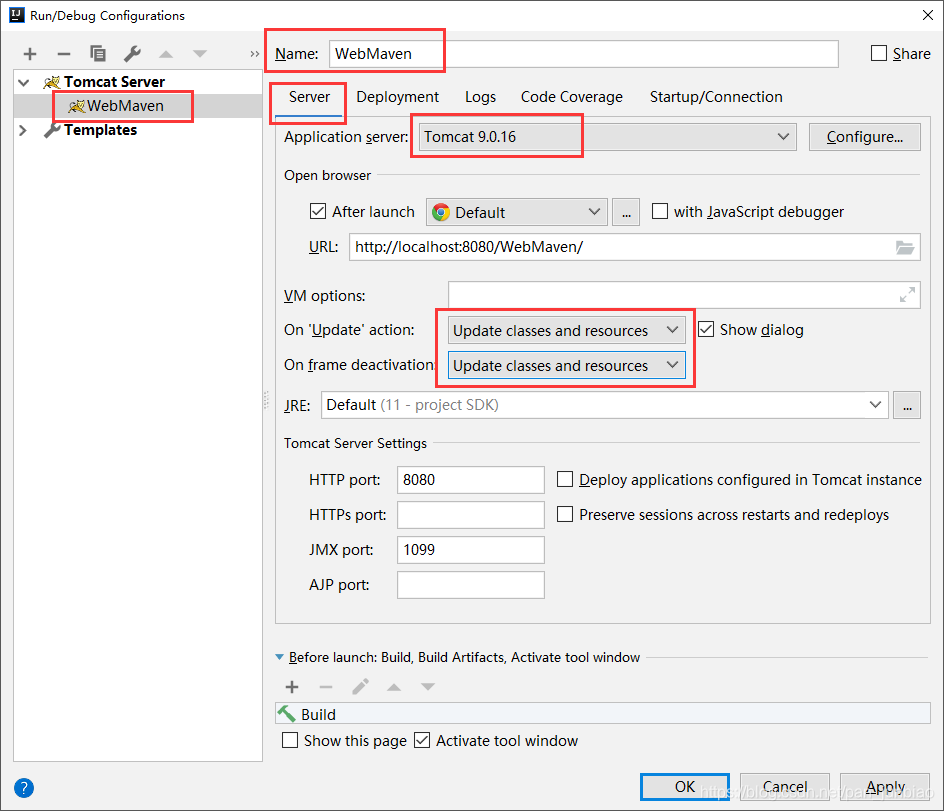Click into the HTTPs port field
The image size is (944, 811).
click(471, 515)
